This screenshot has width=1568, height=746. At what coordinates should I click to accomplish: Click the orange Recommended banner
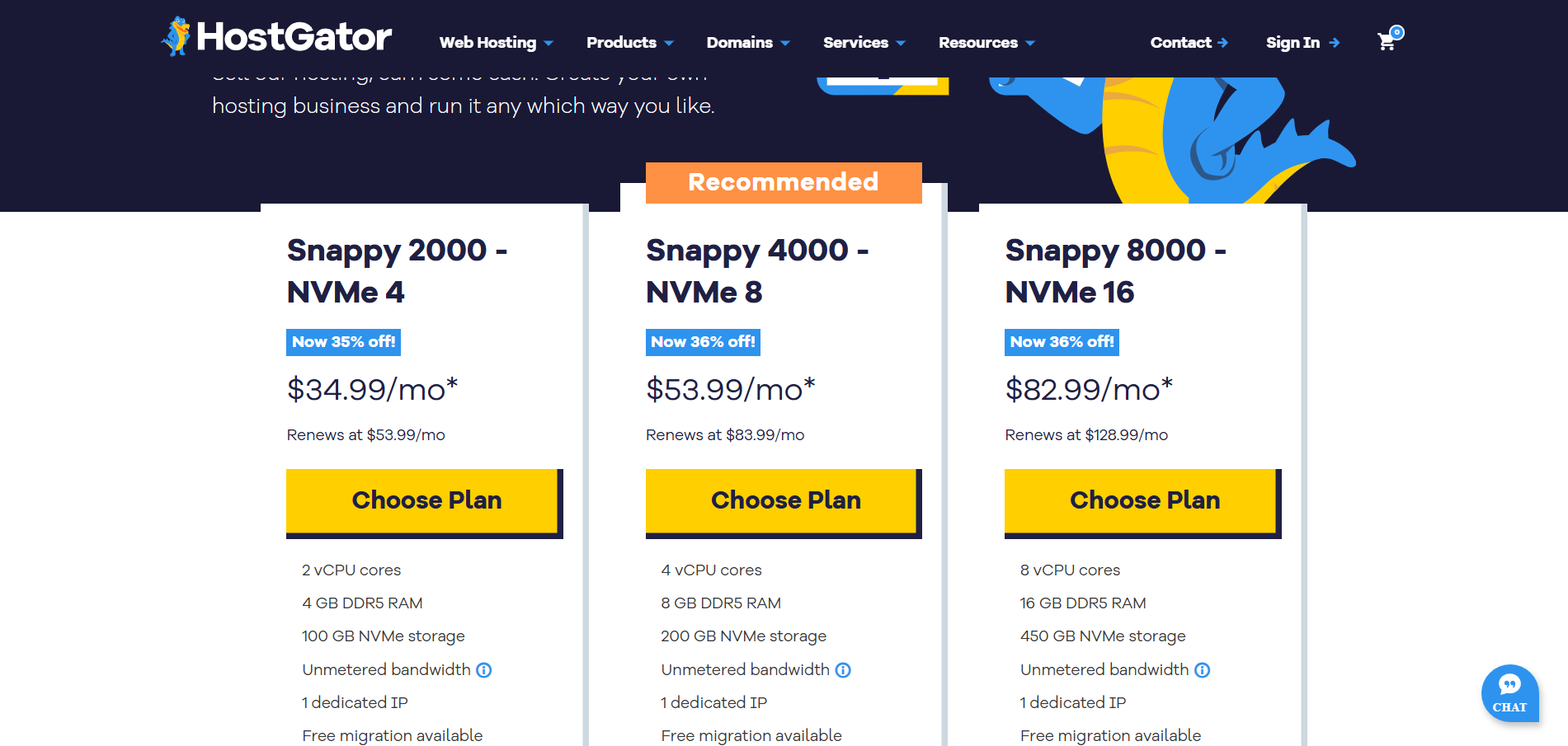pyautogui.click(x=784, y=182)
